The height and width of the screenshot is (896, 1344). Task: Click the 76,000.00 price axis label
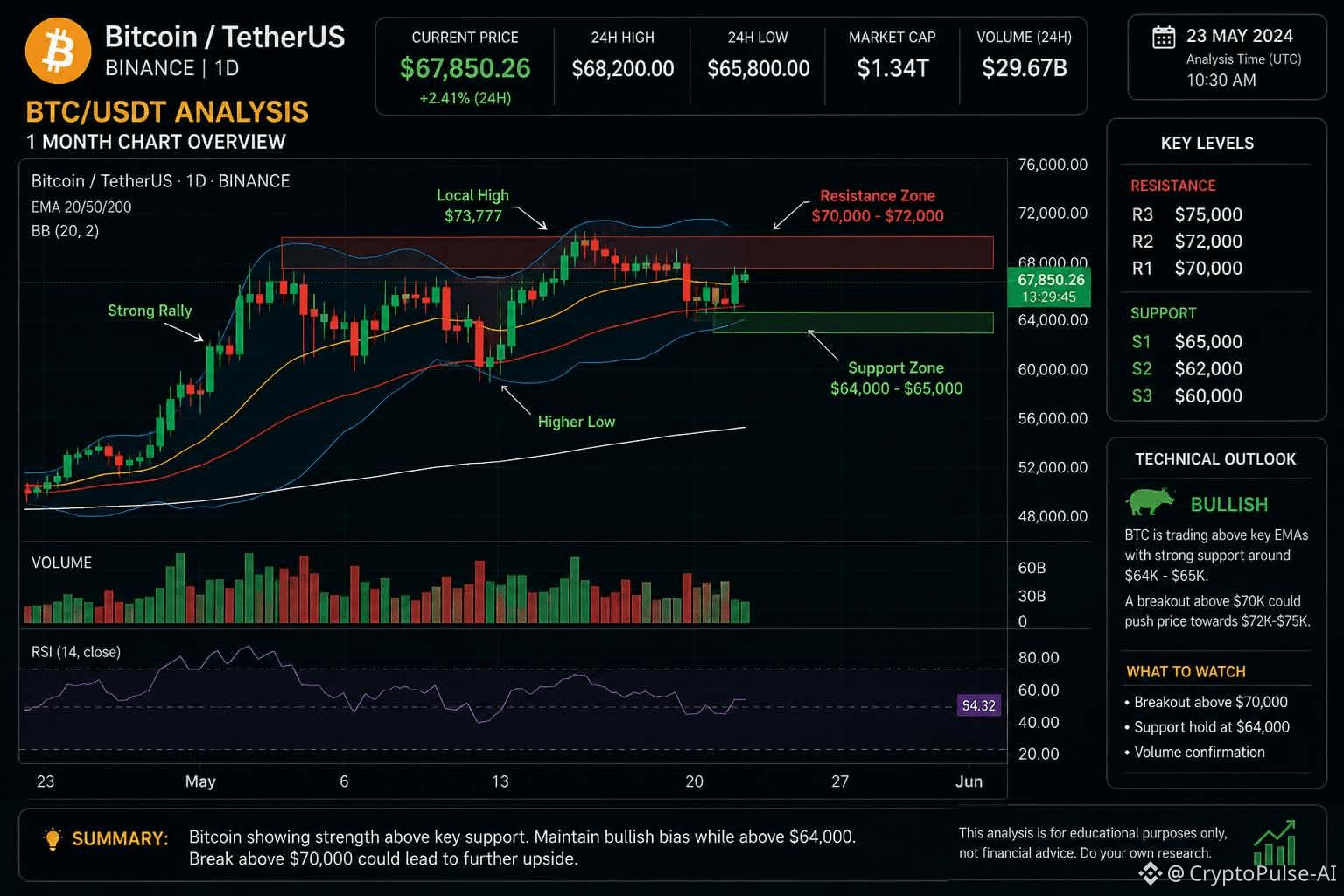[1053, 164]
